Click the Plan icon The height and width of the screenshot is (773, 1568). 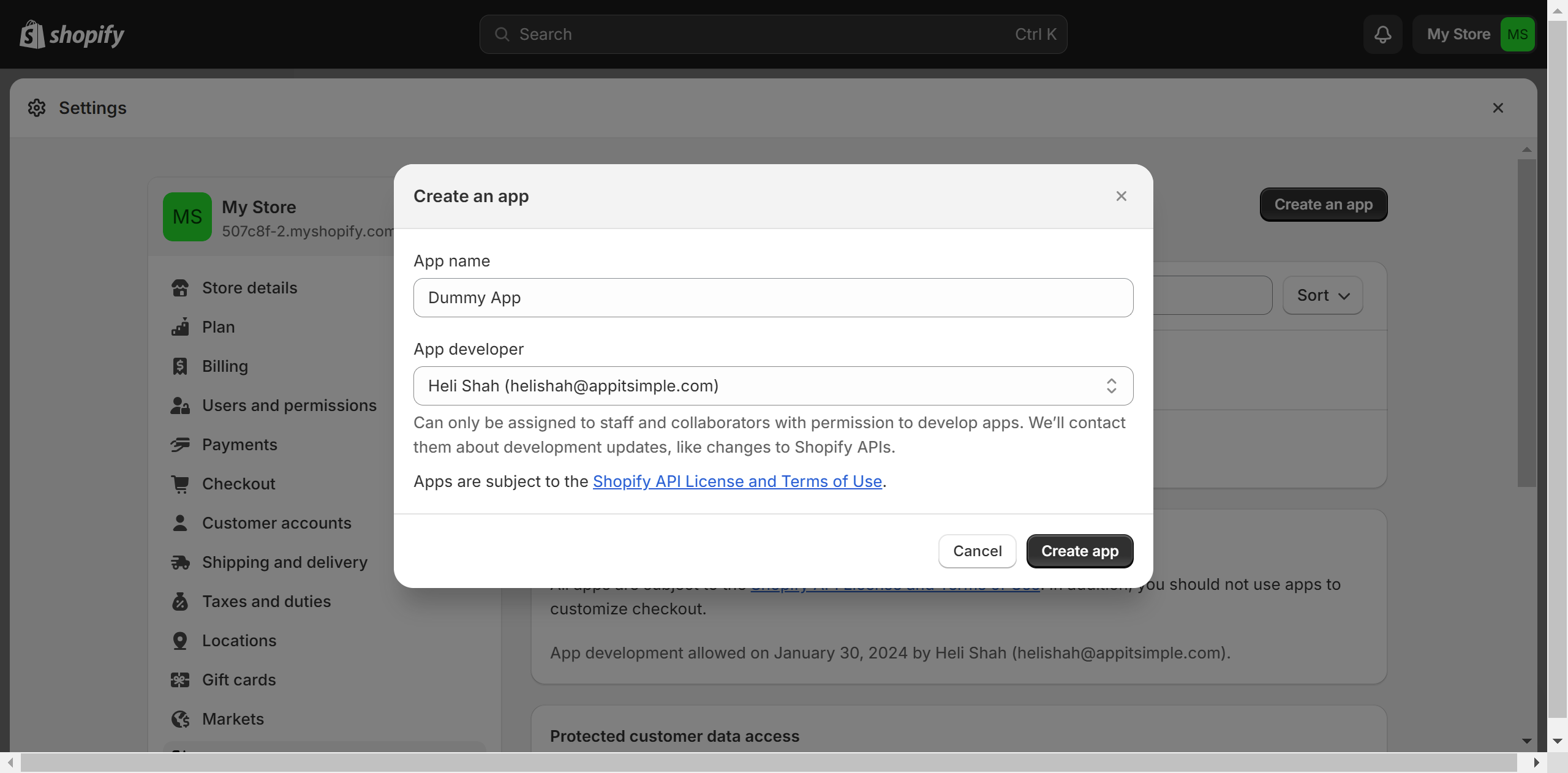[180, 327]
